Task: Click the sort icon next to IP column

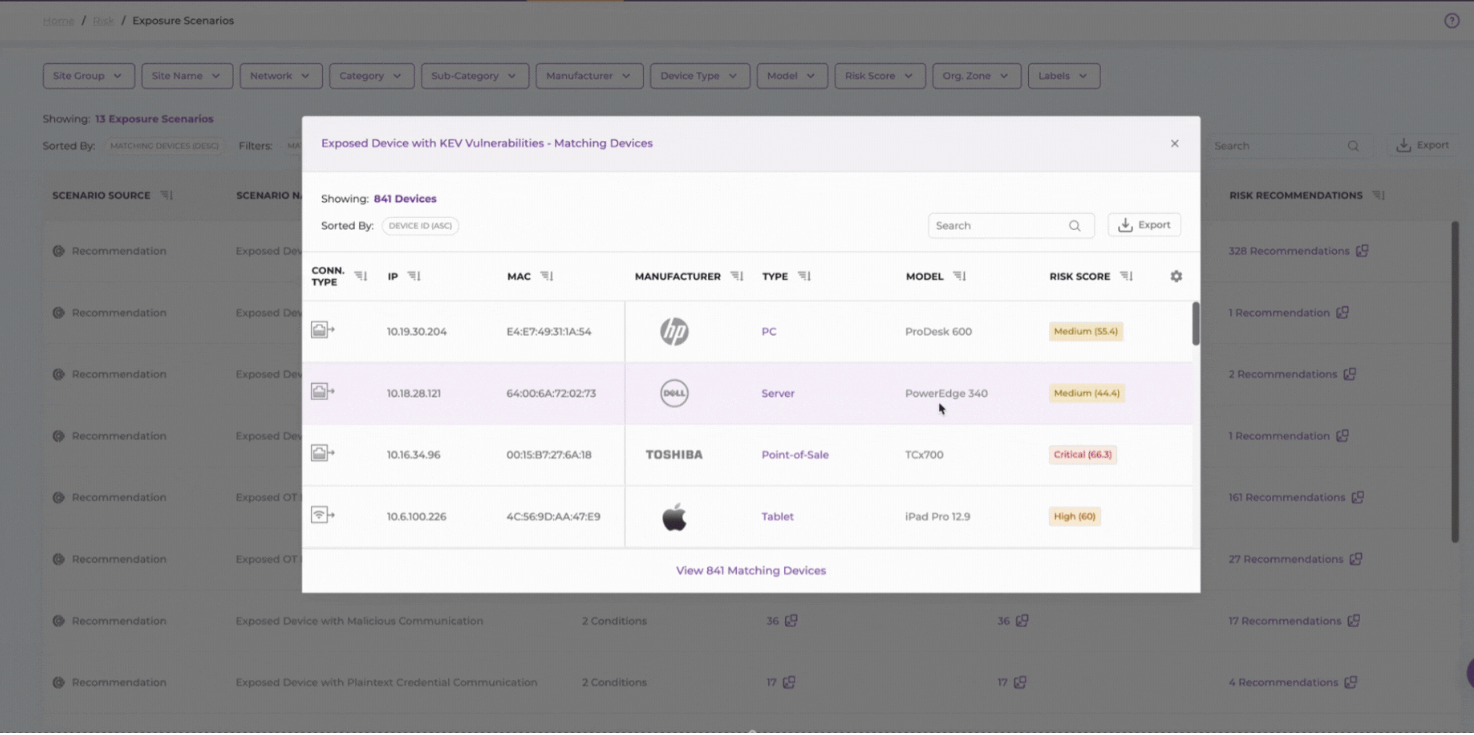Action: [x=414, y=277]
